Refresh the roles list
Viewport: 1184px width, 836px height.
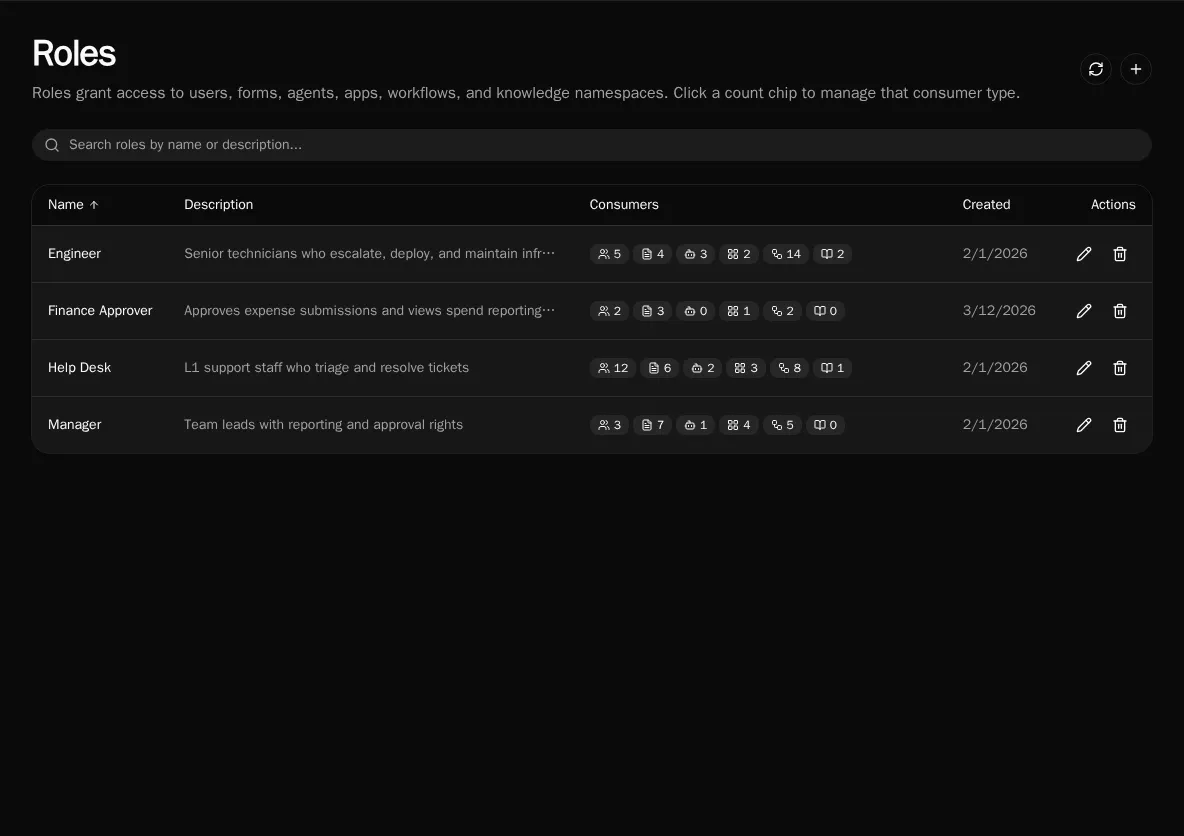click(x=1096, y=69)
